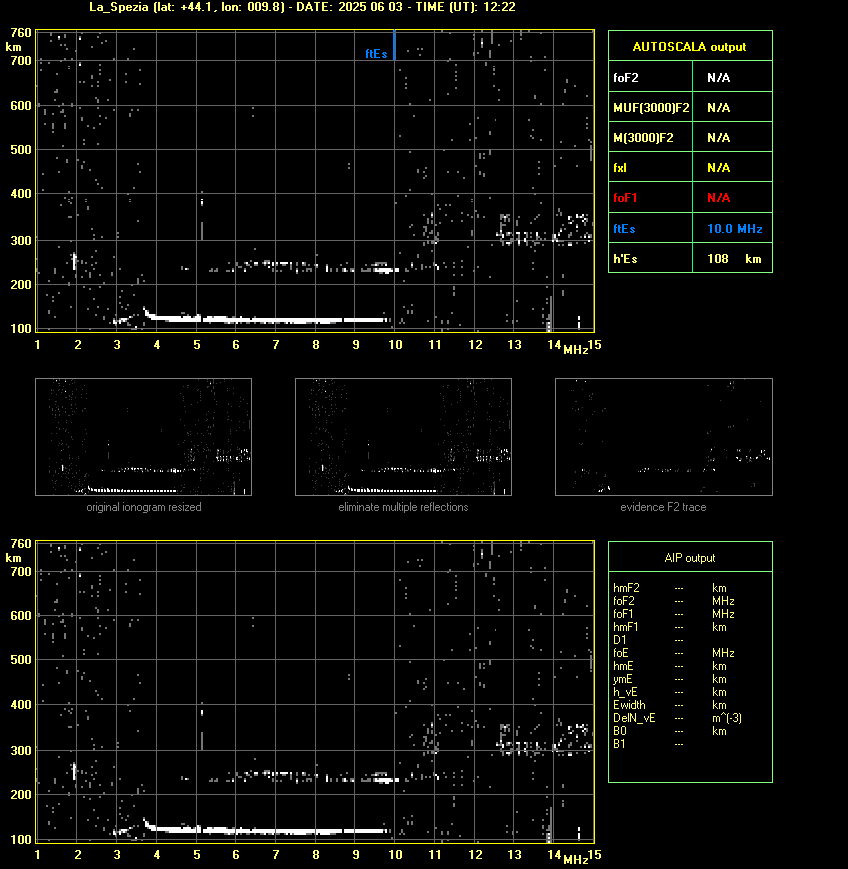
Task: Click the AIP output header
Action: (x=689, y=558)
